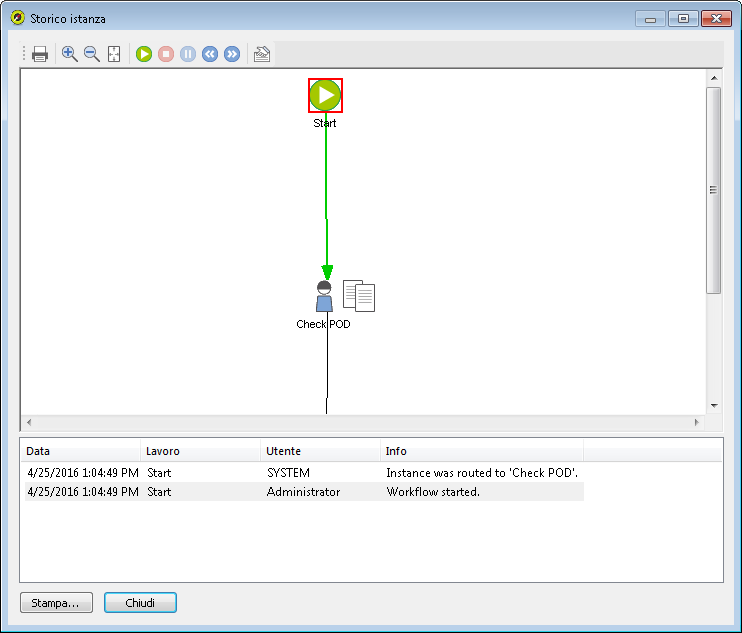Sort by the Data column header

pyautogui.click(x=80, y=451)
